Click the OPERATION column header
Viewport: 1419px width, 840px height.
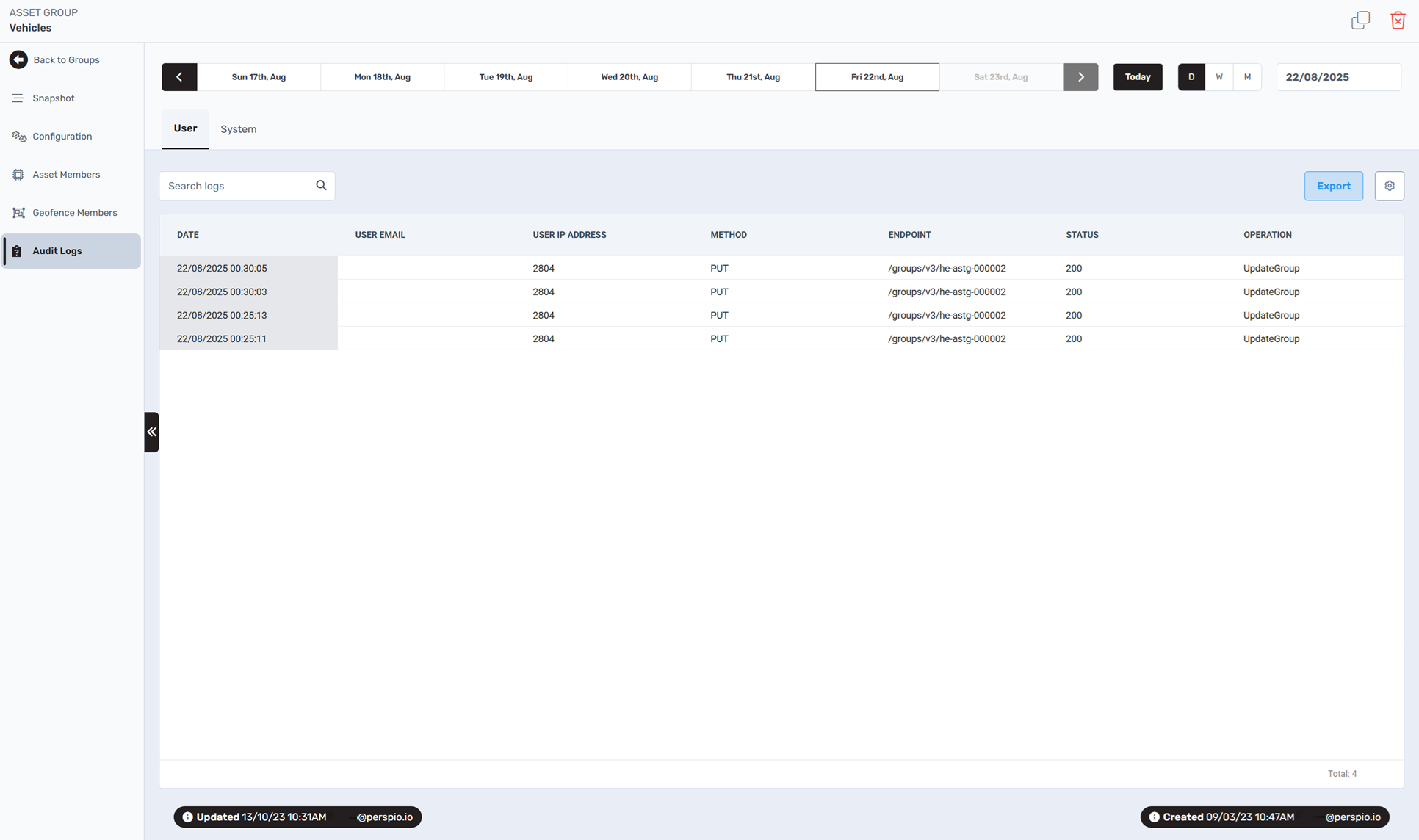coord(1267,235)
